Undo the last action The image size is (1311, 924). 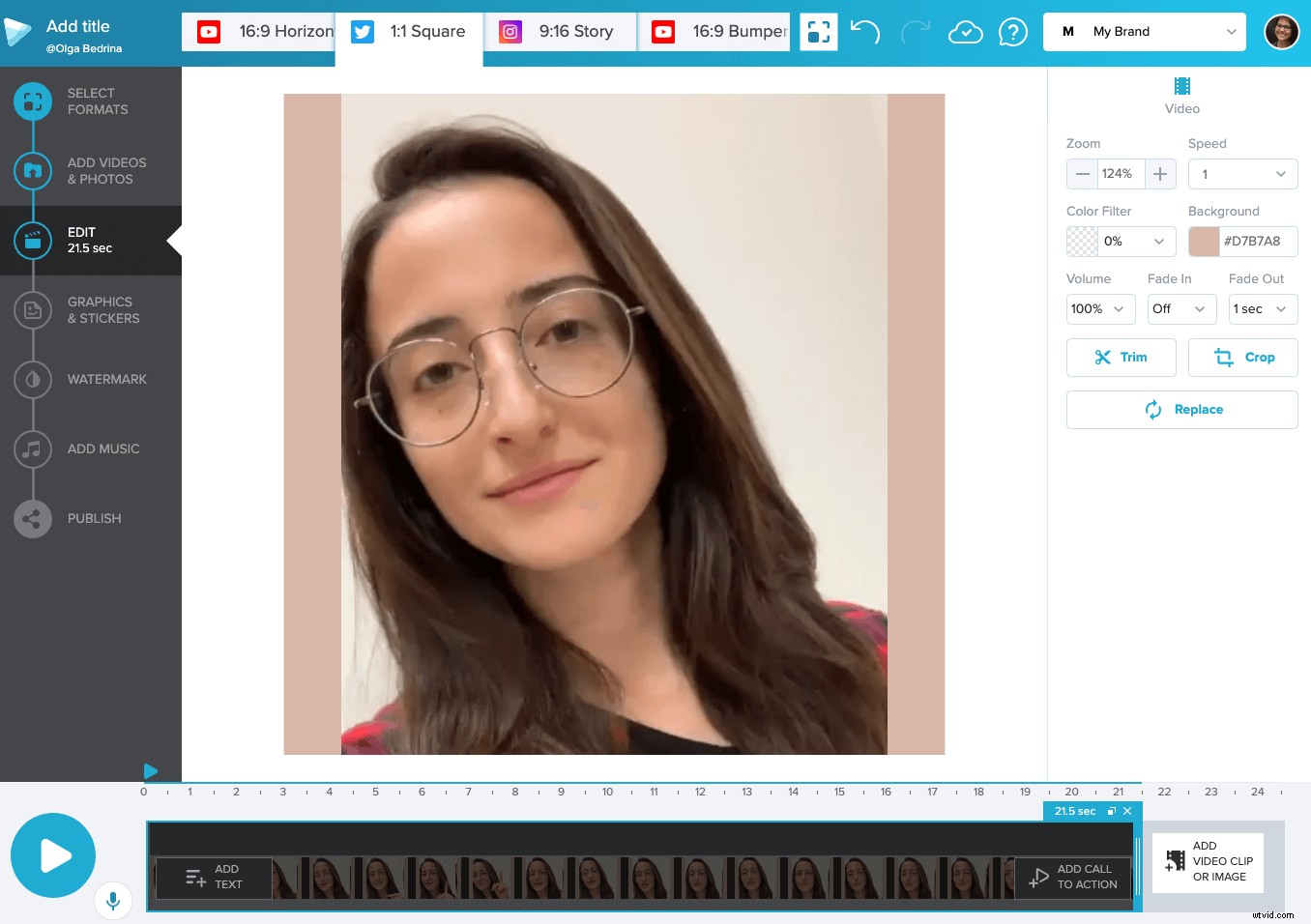(x=865, y=32)
